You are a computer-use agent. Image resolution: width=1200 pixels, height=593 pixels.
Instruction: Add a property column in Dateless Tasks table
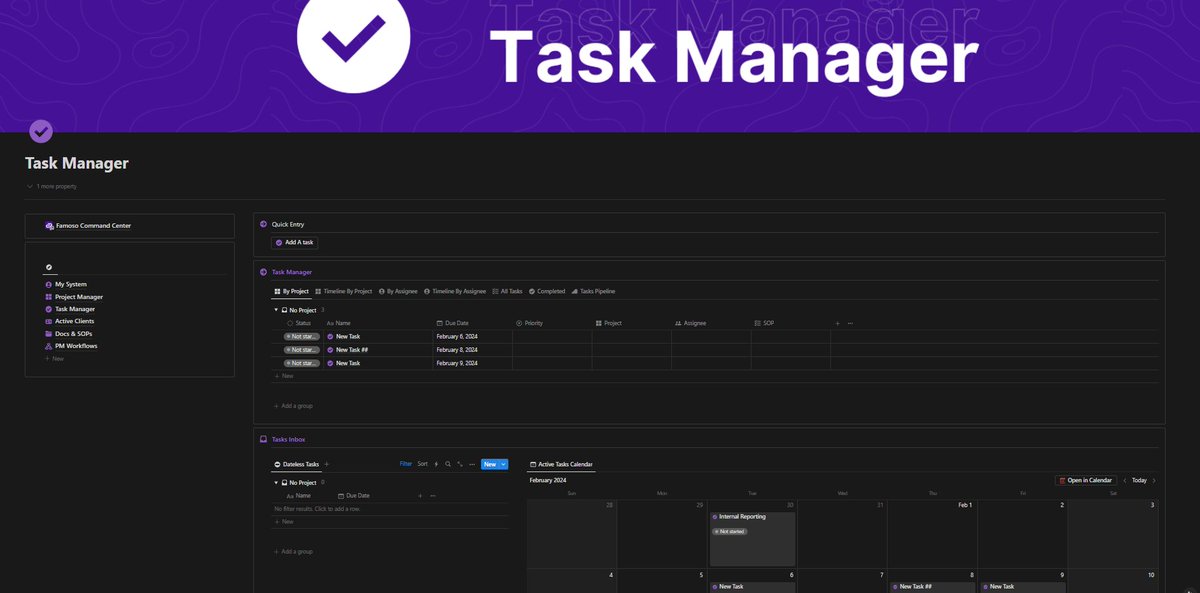point(420,495)
